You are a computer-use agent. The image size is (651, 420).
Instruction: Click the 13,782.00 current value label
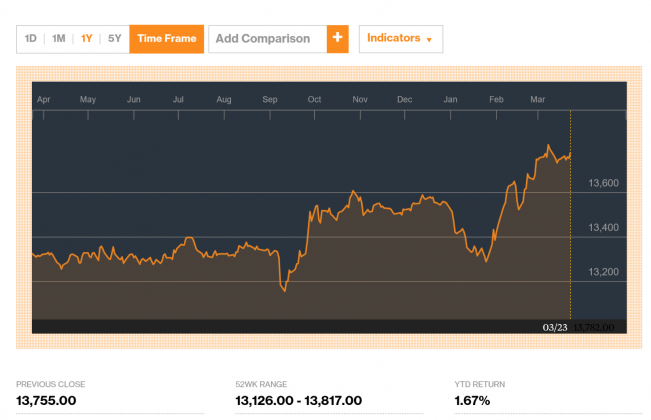(592, 326)
